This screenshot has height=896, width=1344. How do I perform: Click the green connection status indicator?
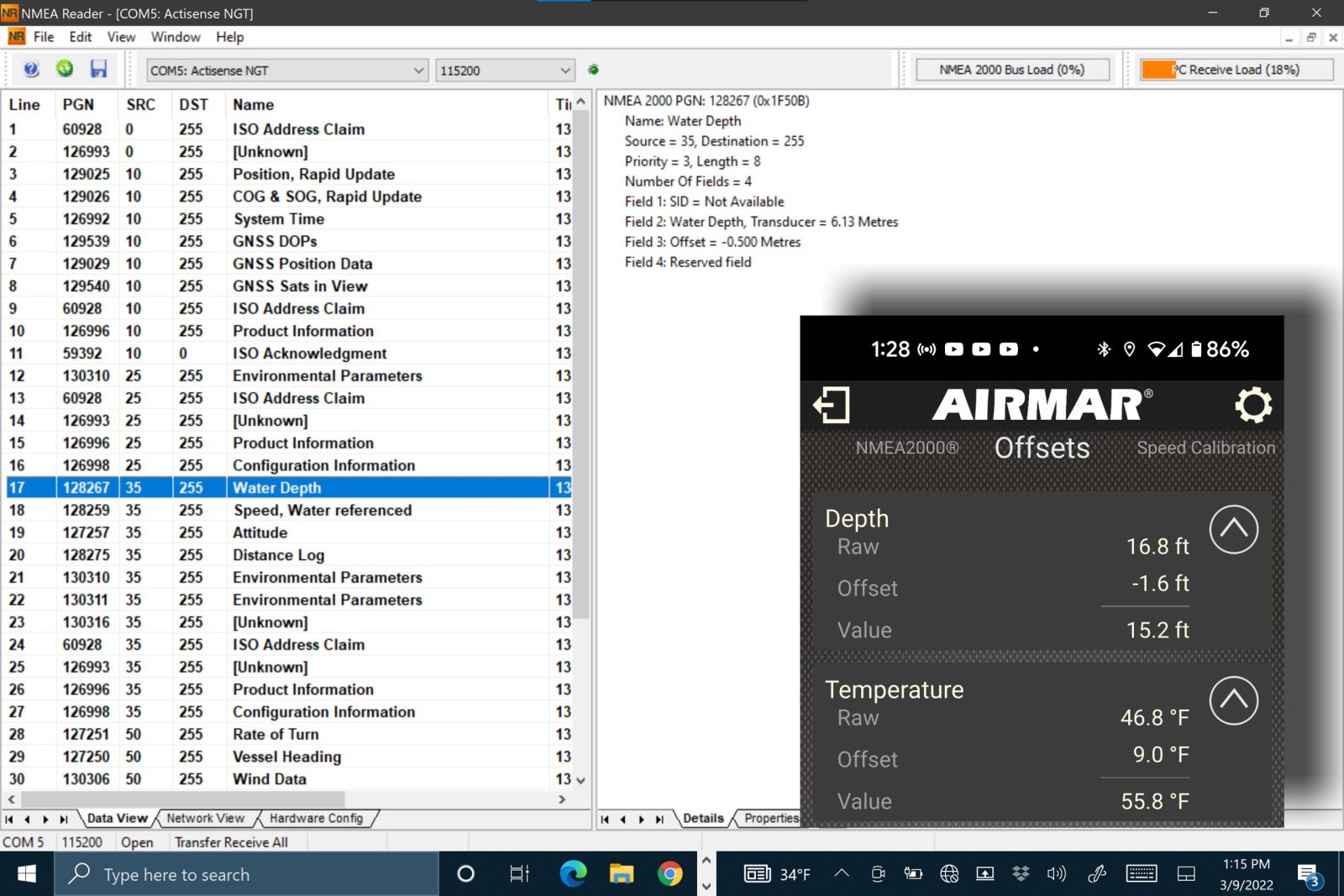pos(593,70)
